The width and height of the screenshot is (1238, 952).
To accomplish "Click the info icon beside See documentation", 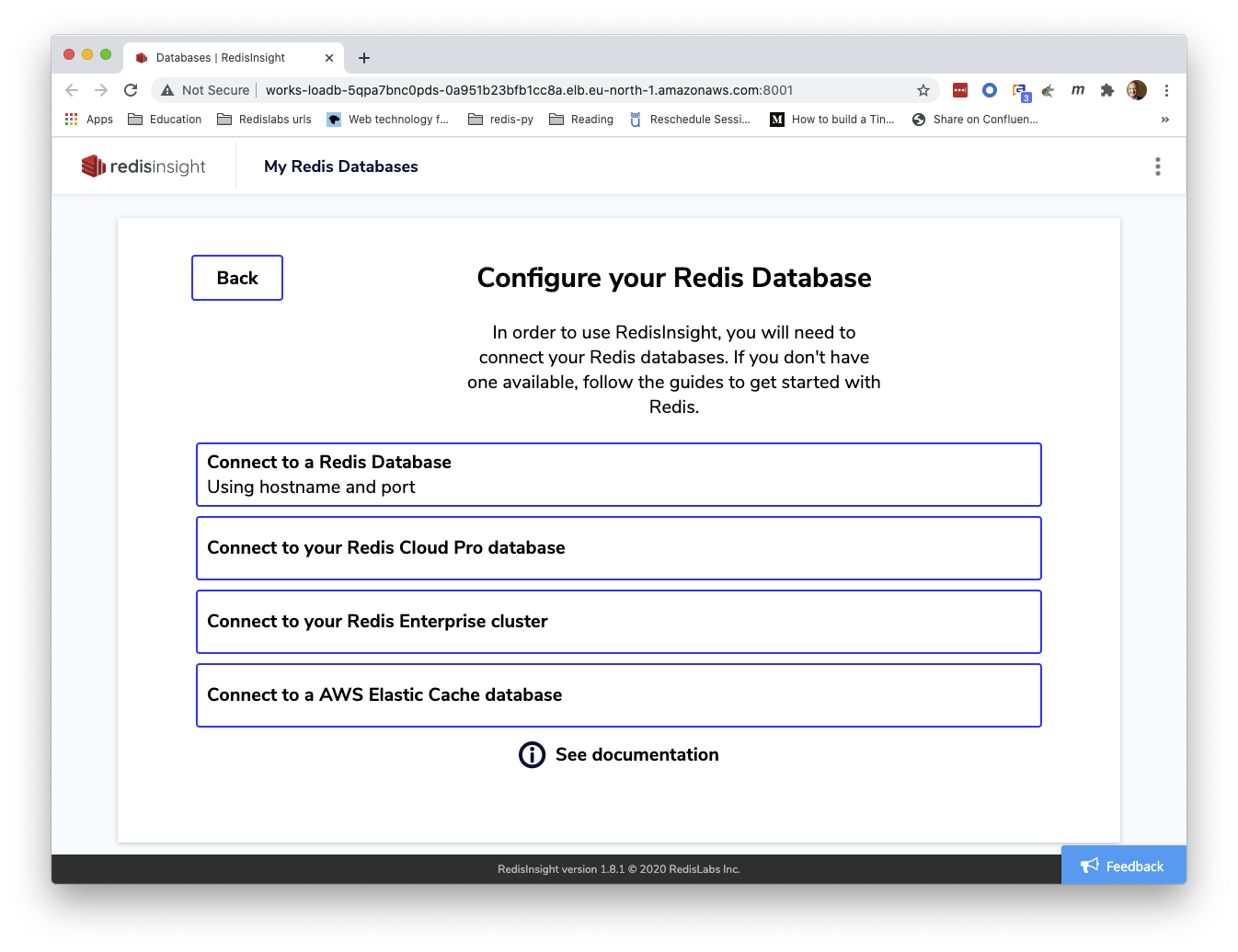I will point(532,755).
